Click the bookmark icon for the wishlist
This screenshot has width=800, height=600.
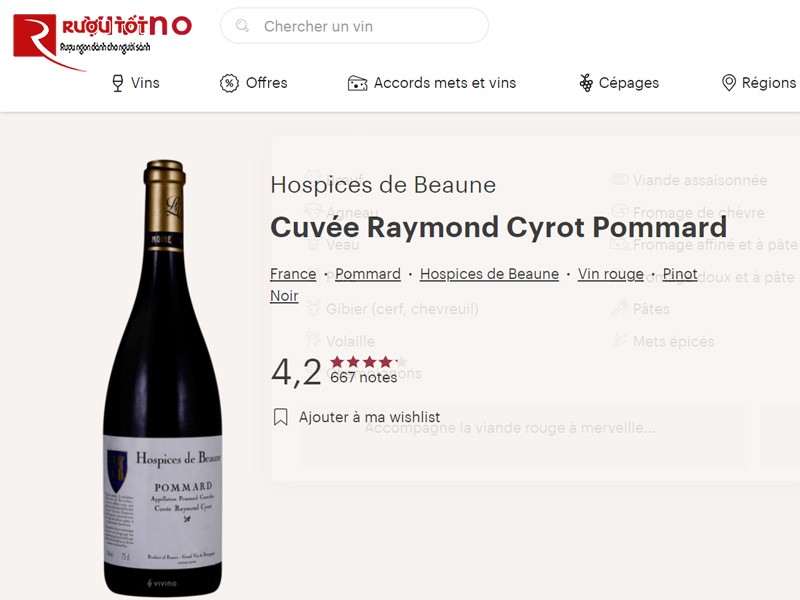click(282, 416)
